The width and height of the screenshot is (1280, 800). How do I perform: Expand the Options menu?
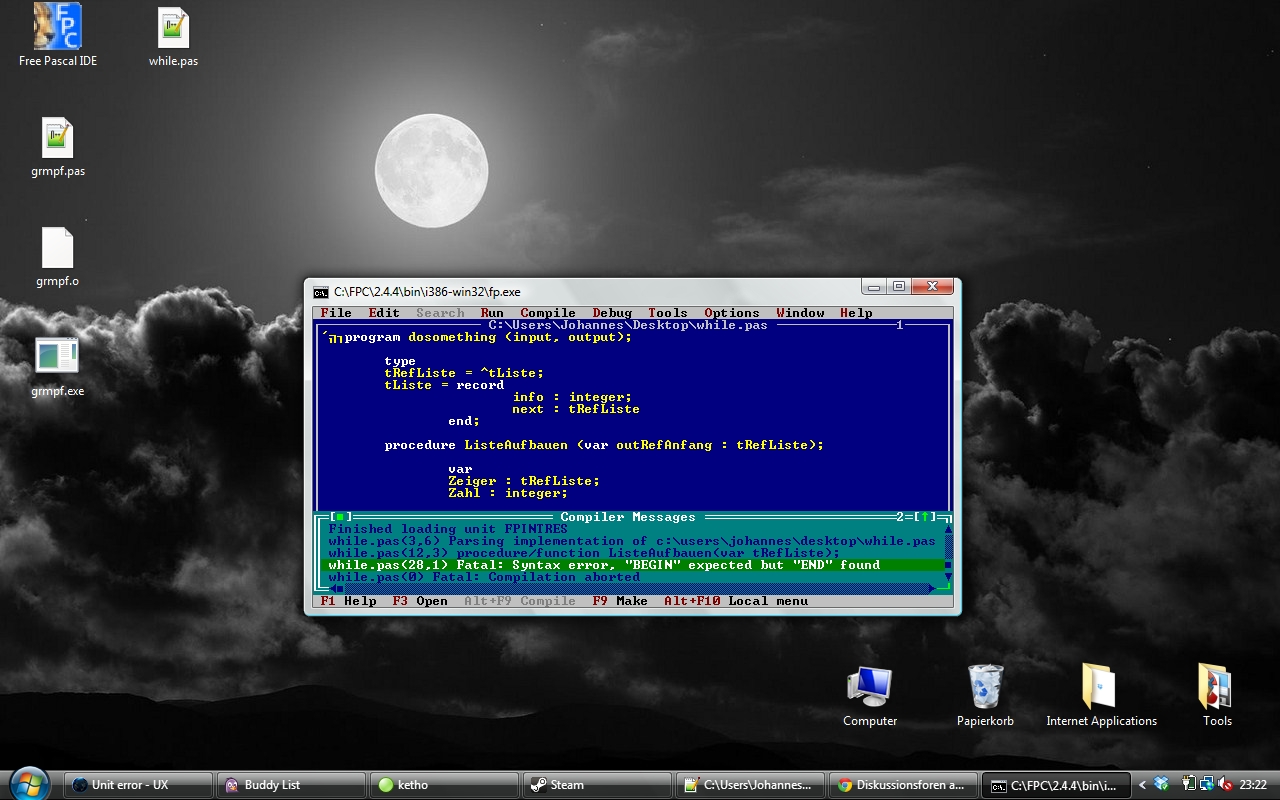731,313
